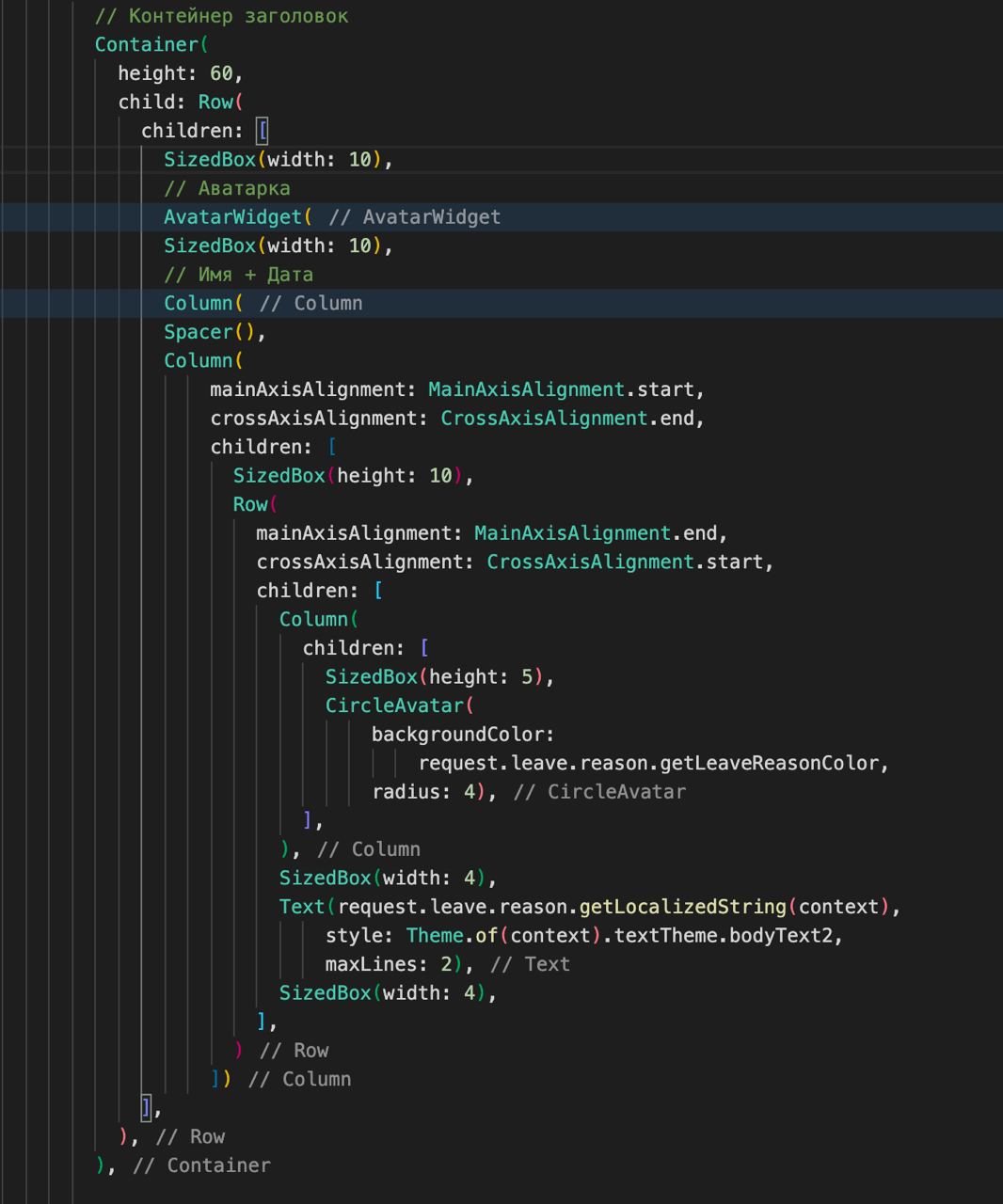Click 'CrossAxisAlignment.start,' value

630,562
